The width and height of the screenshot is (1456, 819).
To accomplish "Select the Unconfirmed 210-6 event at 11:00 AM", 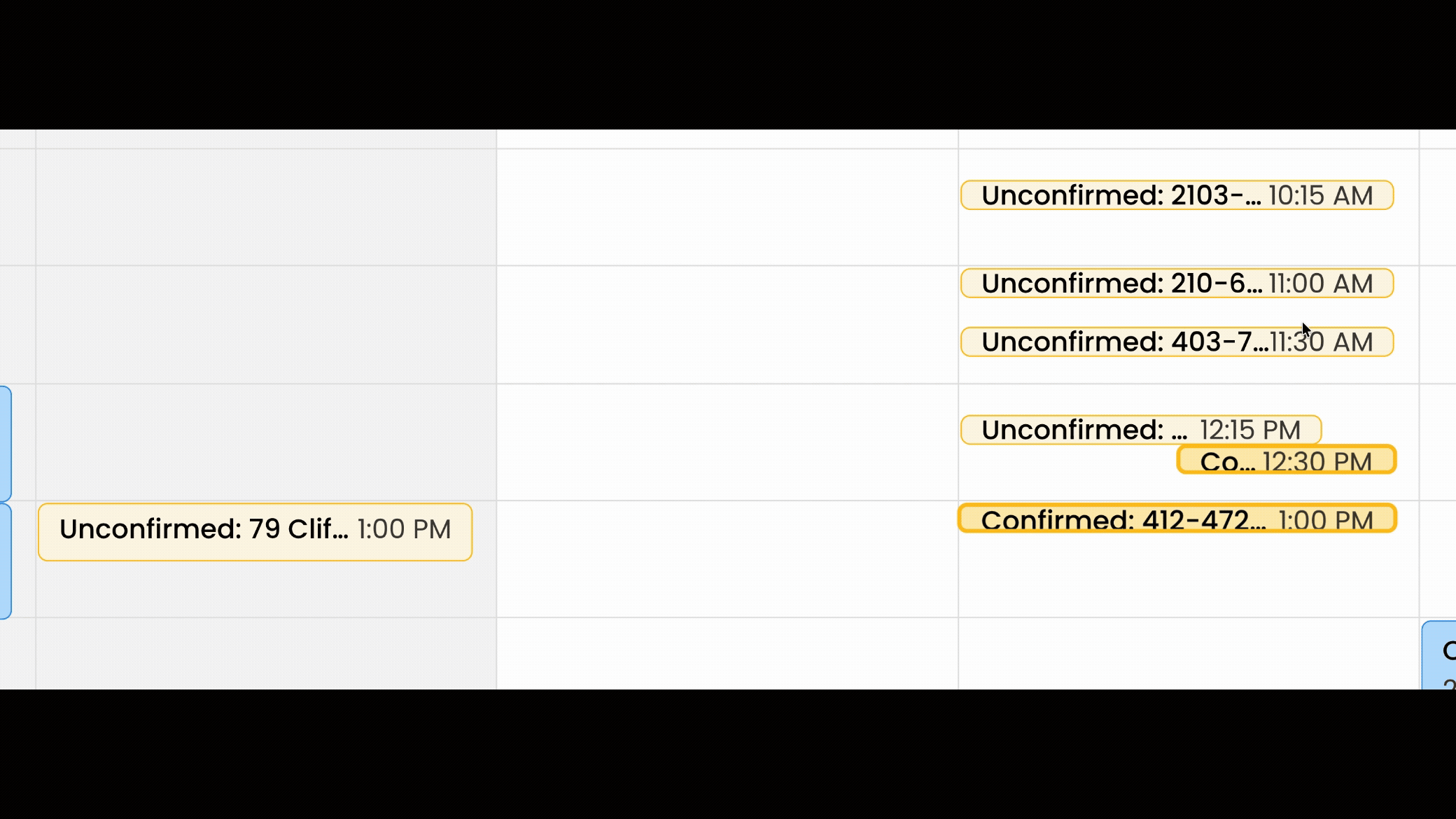I will pyautogui.click(x=1176, y=283).
